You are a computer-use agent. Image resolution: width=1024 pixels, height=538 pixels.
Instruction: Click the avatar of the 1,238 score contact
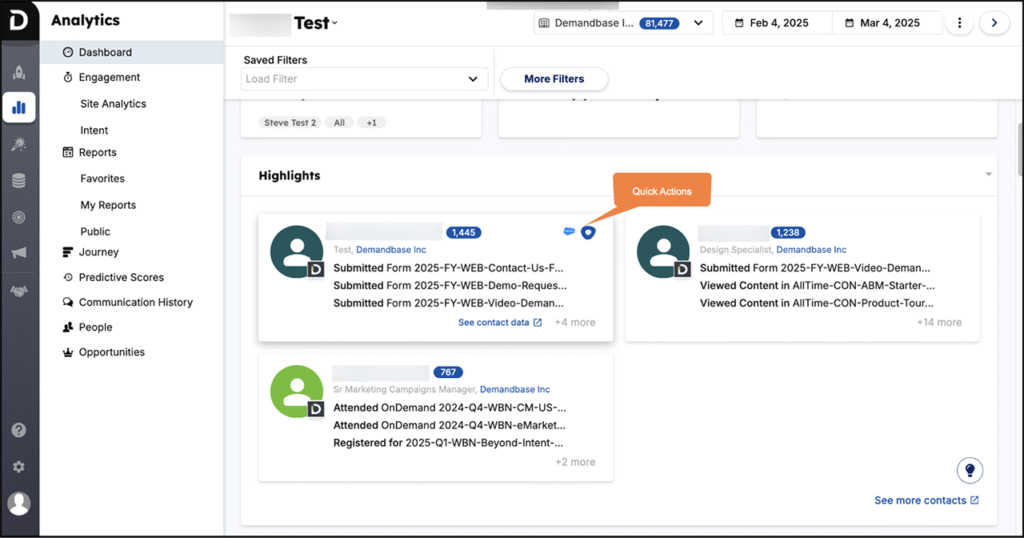click(664, 252)
